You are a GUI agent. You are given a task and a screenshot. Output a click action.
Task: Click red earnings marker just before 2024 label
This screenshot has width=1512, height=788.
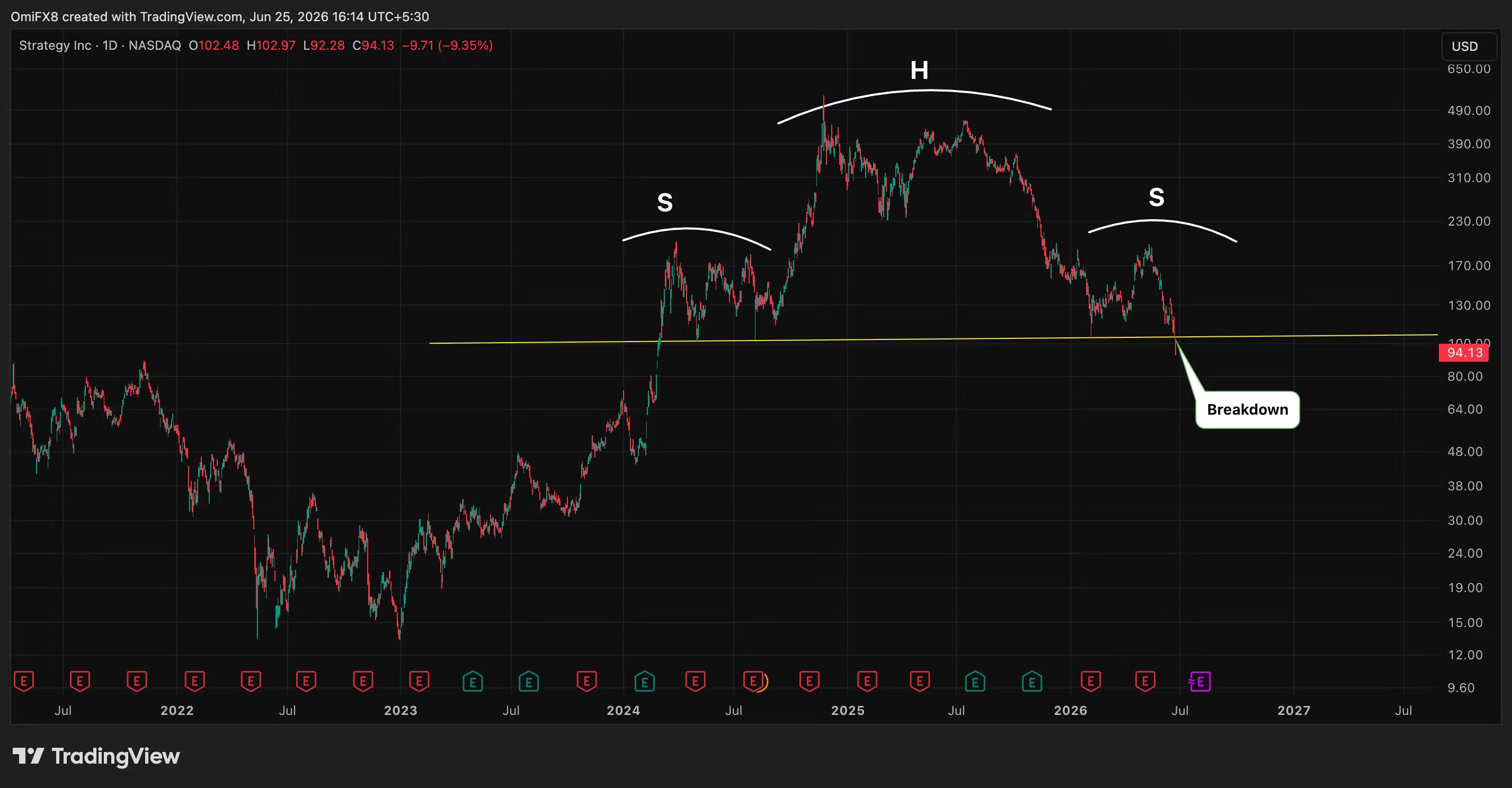point(586,681)
